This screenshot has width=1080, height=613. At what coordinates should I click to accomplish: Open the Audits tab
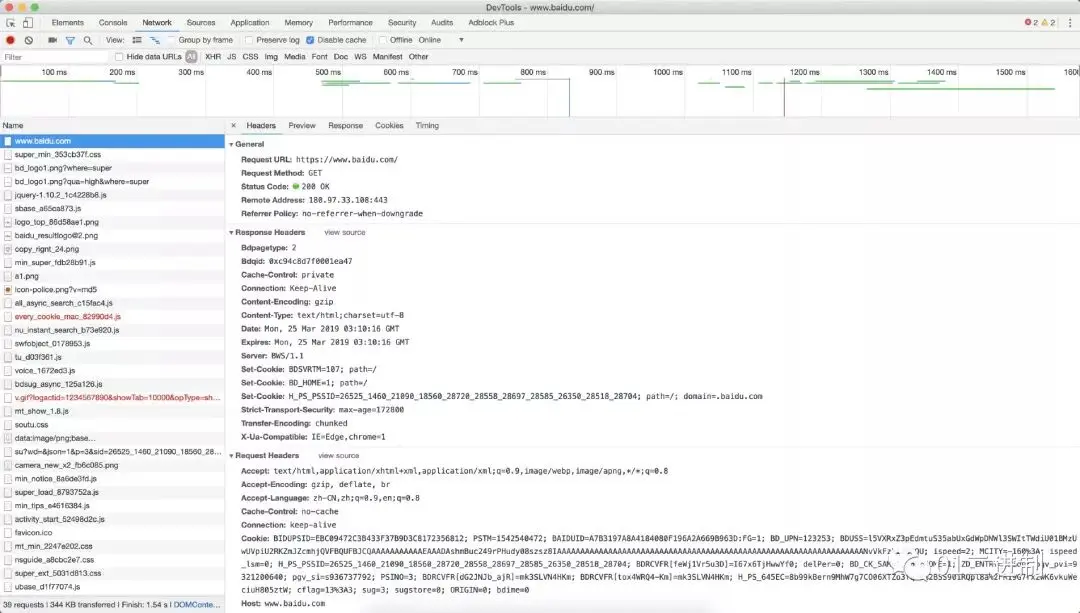point(442,23)
